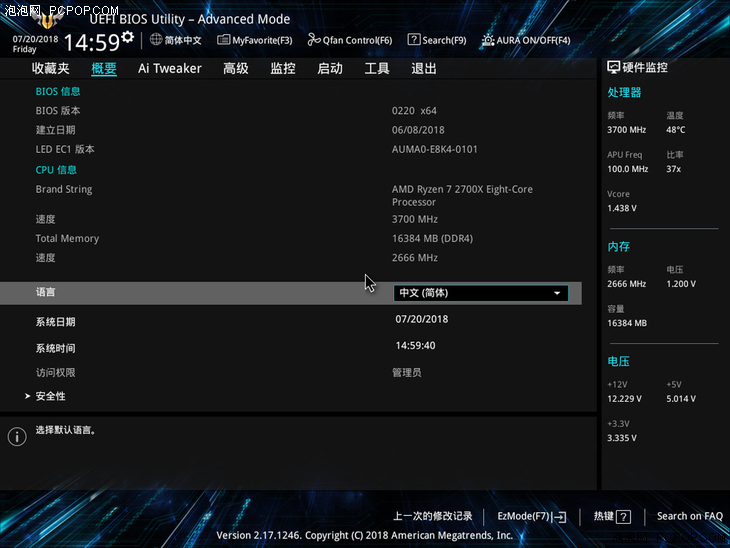The width and height of the screenshot is (730, 548).
Task: Click the system date value 07/20/2018
Action: click(422, 319)
